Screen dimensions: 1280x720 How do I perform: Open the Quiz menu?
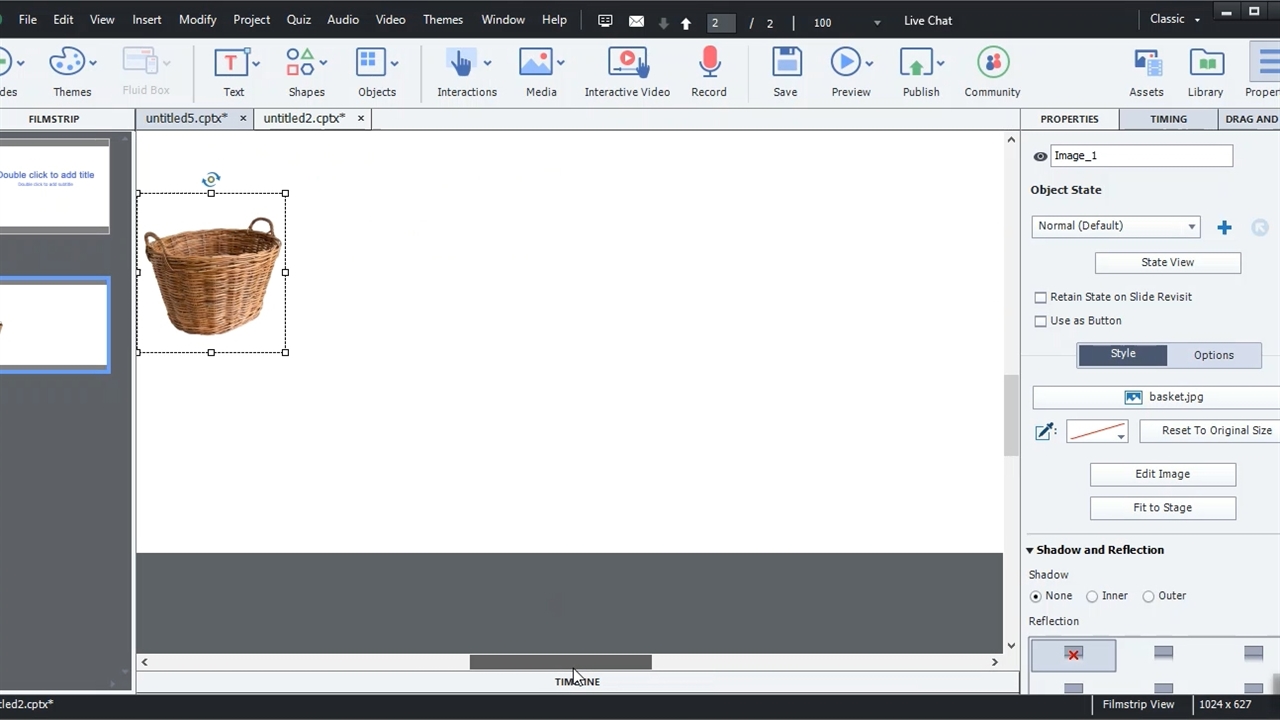pyautogui.click(x=298, y=19)
